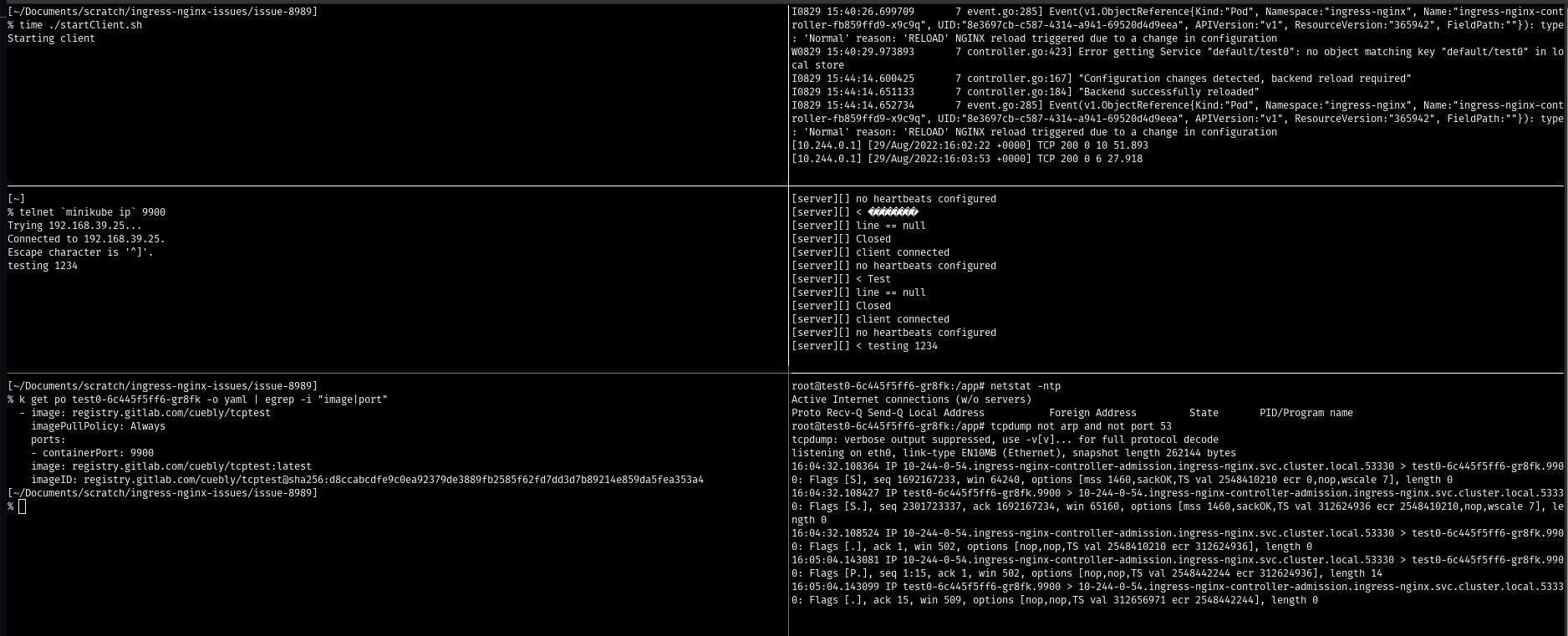
Task: Click the 'time ./startClient.sh' command line
Action: coord(74,25)
